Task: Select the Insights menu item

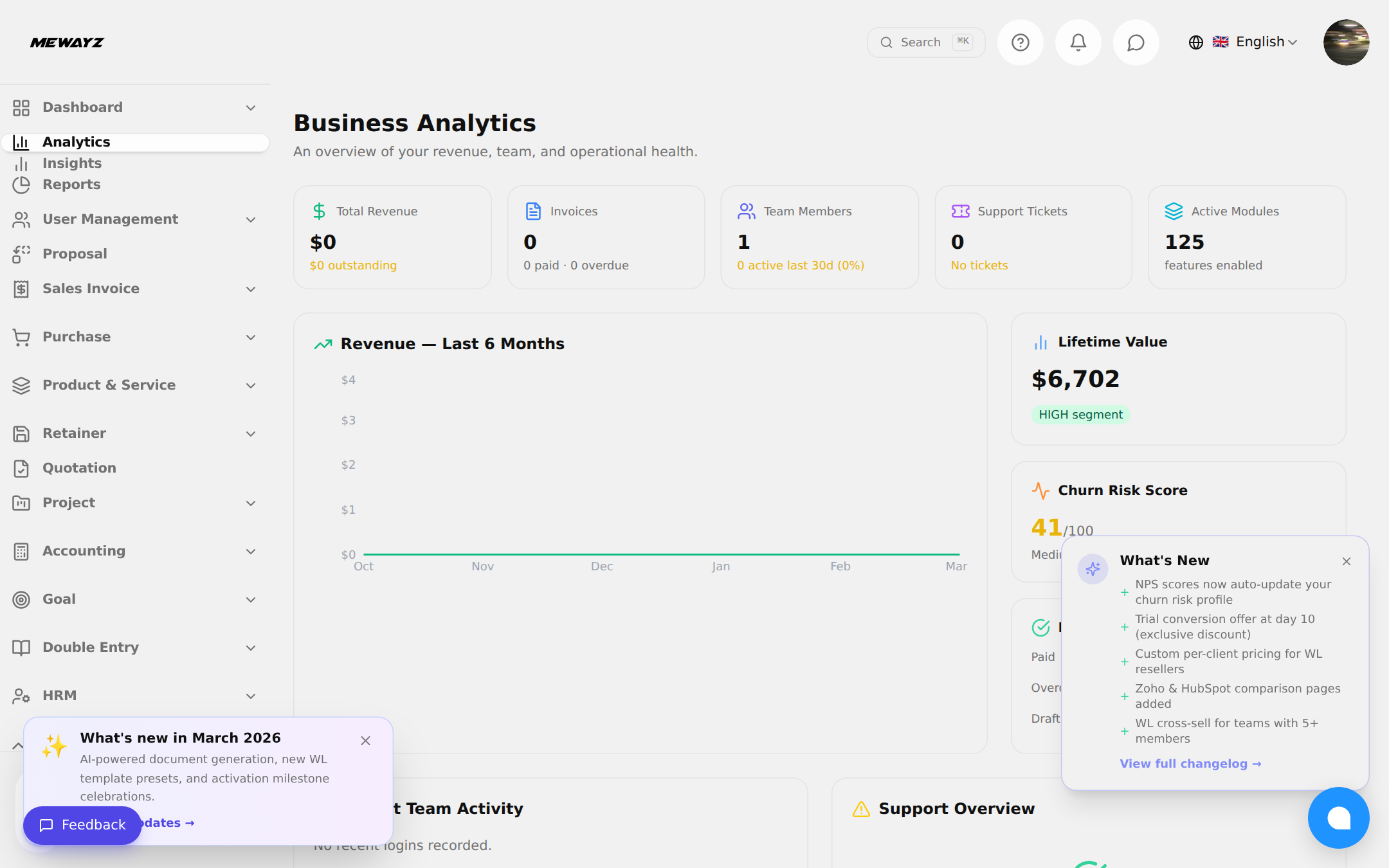Action: click(72, 163)
